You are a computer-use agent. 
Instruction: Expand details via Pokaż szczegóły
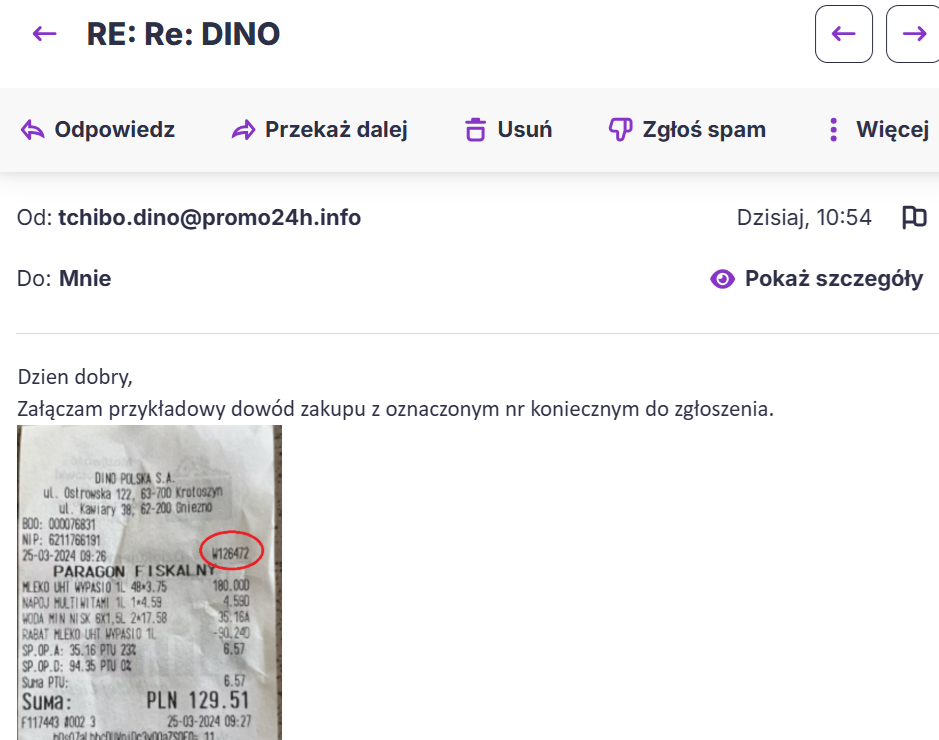pos(833,279)
